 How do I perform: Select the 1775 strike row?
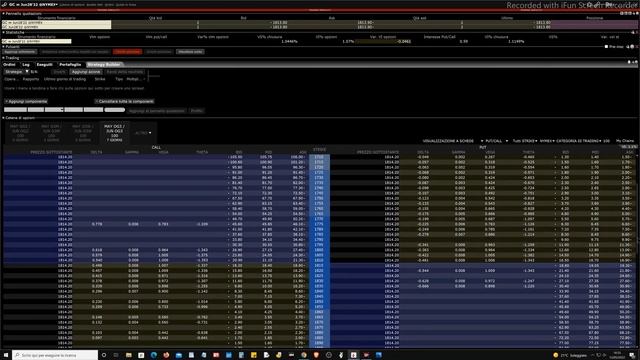click(x=320, y=224)
